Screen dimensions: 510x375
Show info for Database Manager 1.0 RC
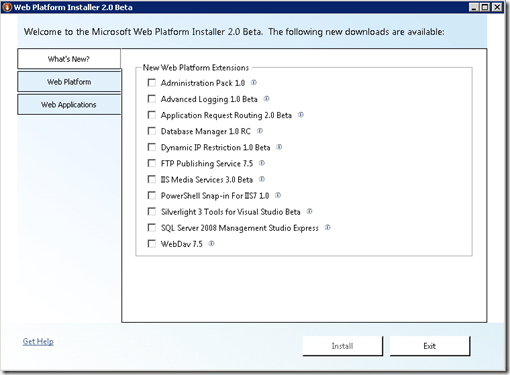[x=260, y=131]
